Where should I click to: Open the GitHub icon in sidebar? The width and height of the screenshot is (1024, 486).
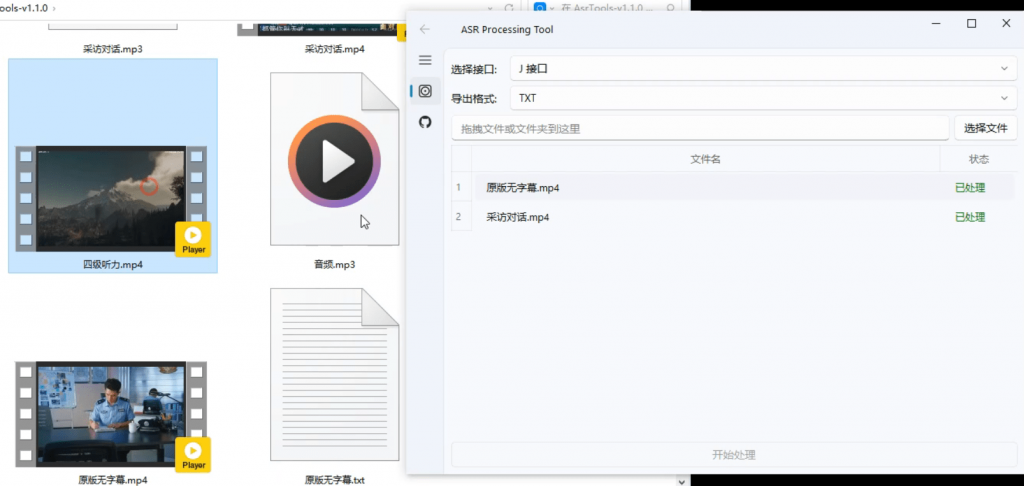[425, 122]
